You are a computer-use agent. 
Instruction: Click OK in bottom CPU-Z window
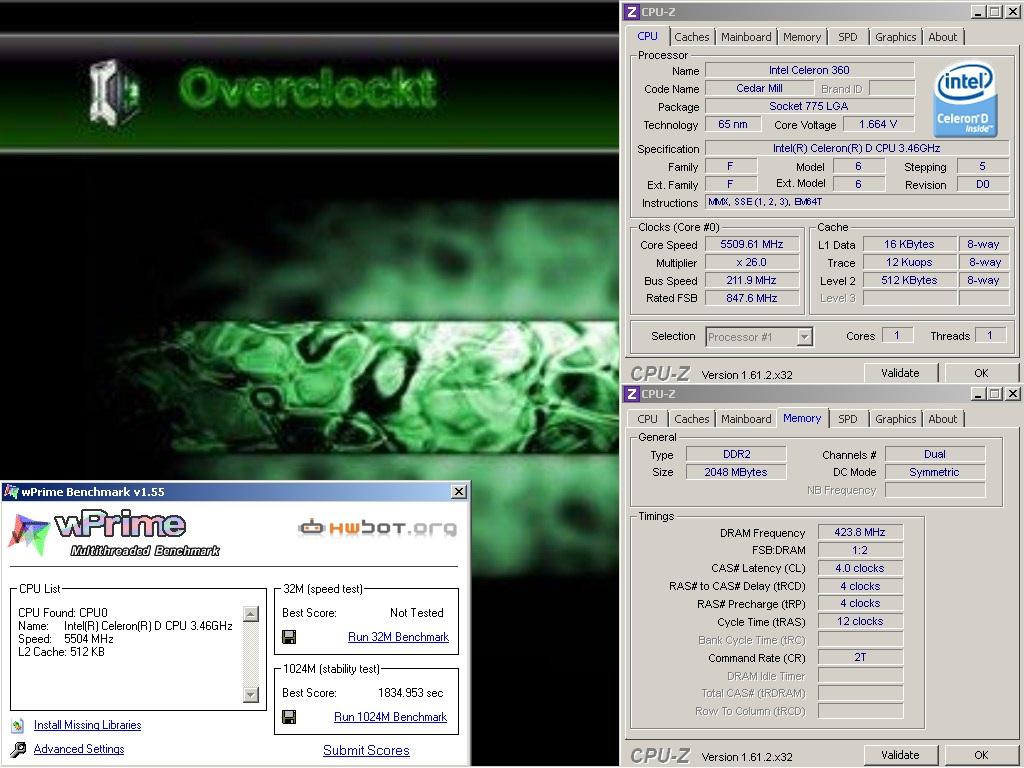point(981,755)
